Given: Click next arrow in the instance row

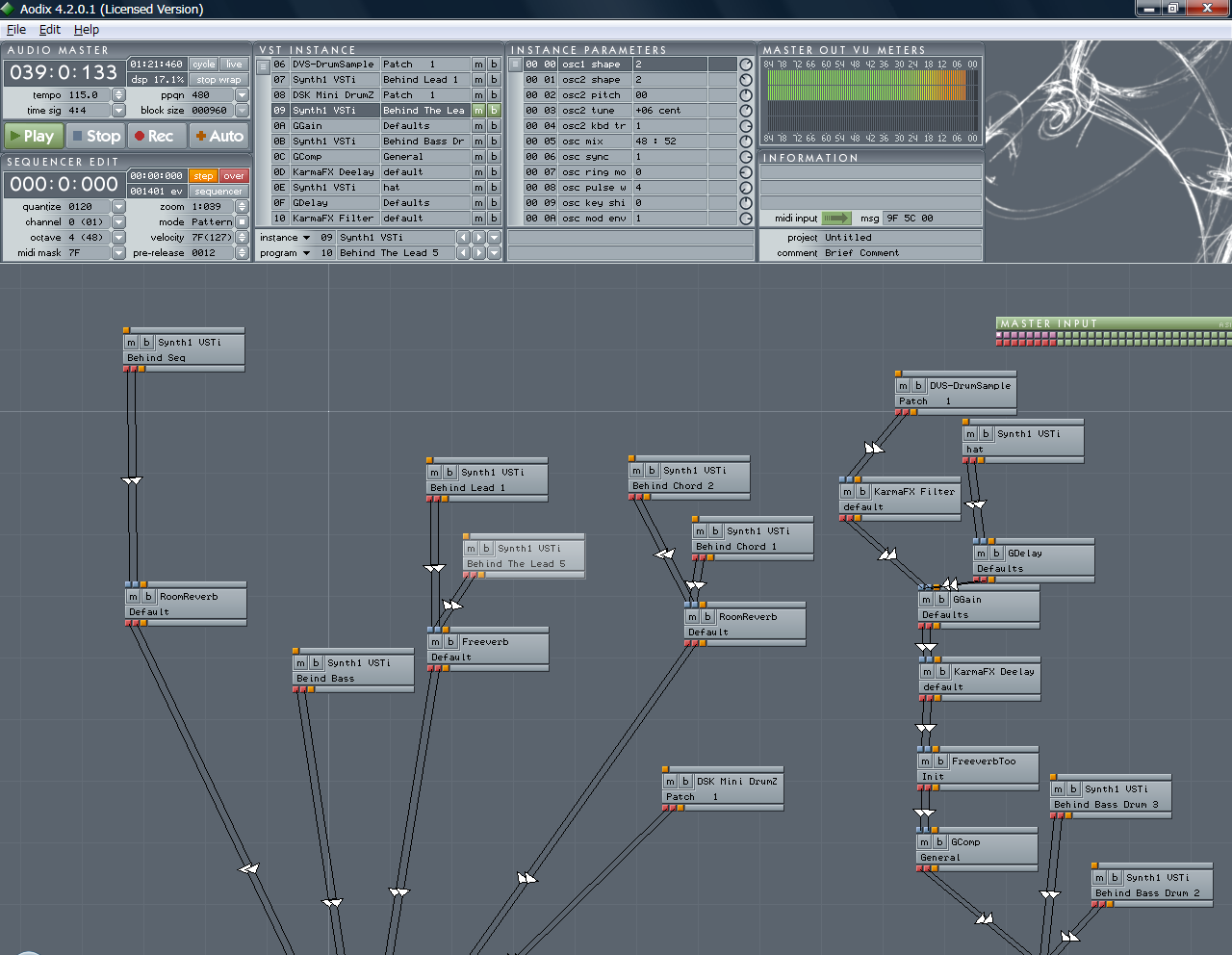Looking at the screenshot, I should coord(478,238).
